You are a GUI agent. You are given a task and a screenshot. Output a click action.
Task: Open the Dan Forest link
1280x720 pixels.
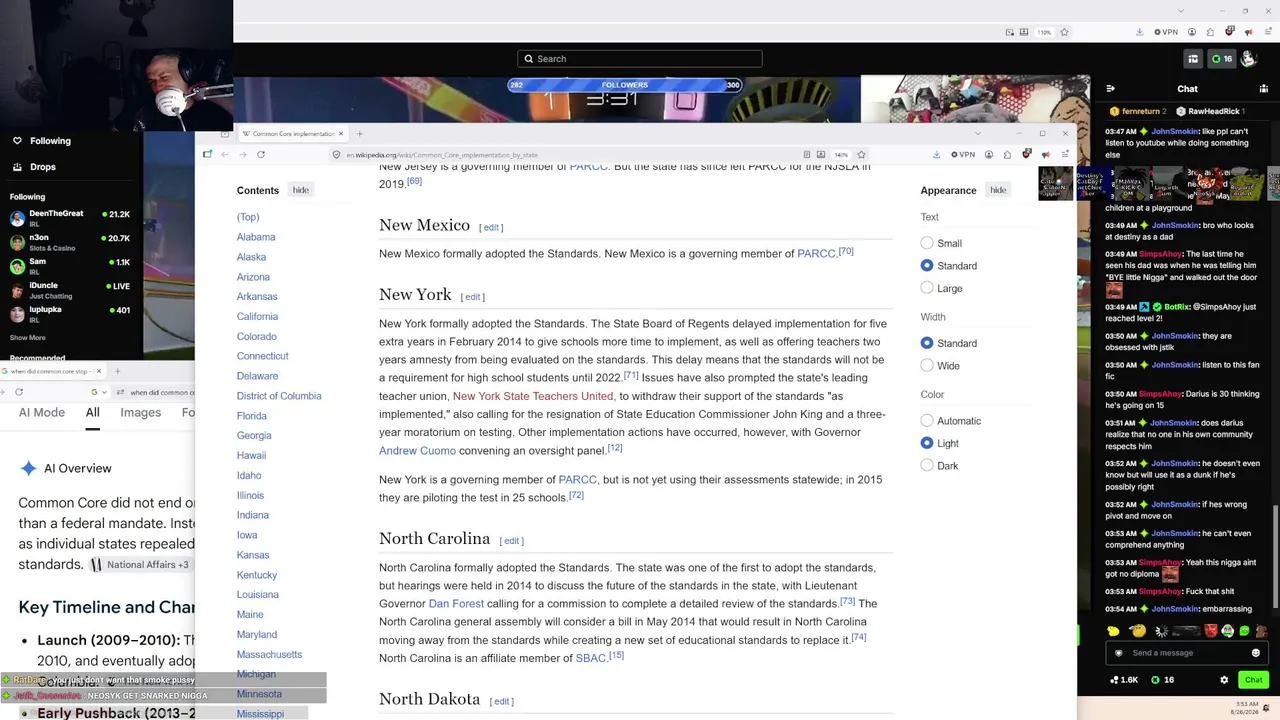tap(456, 604)
